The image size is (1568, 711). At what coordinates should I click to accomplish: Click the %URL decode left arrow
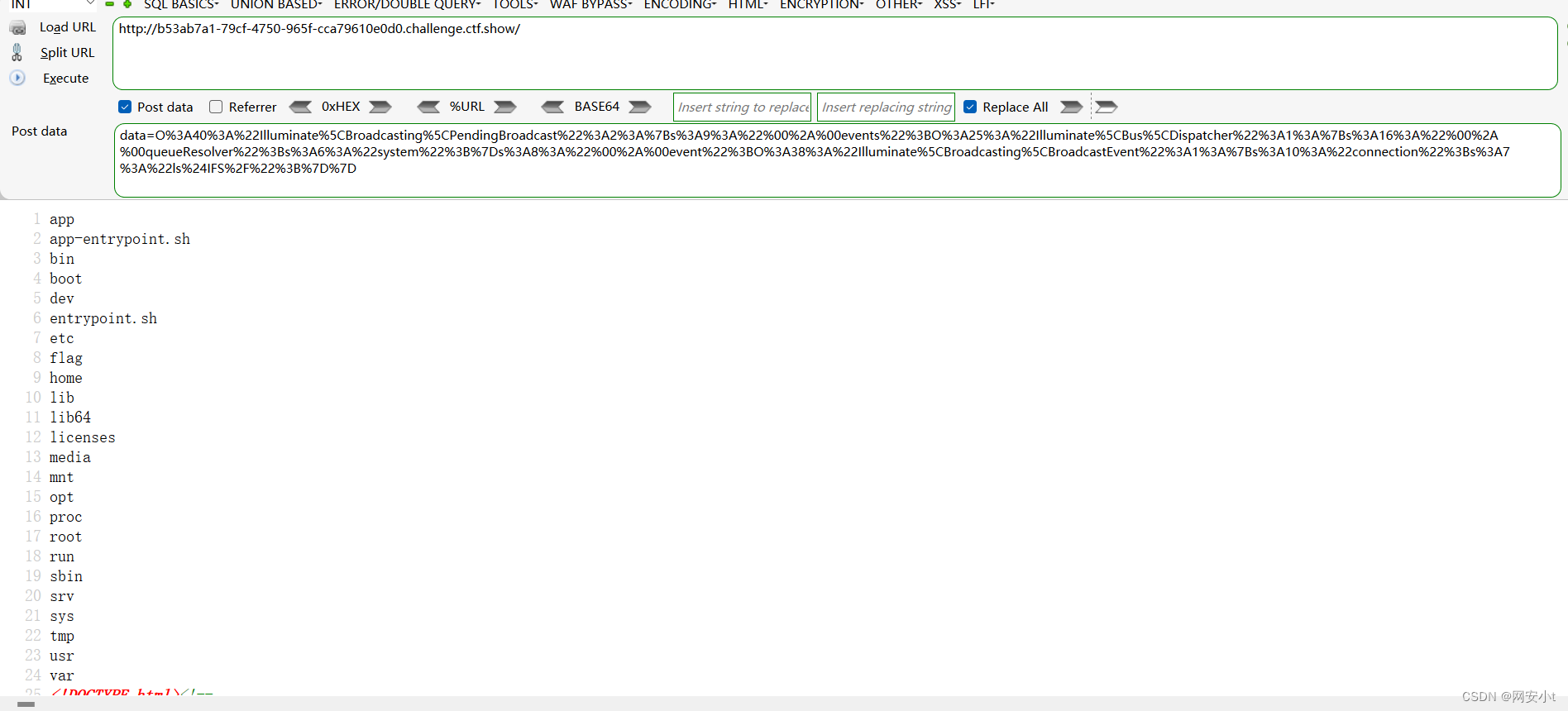tap(428, 107)
